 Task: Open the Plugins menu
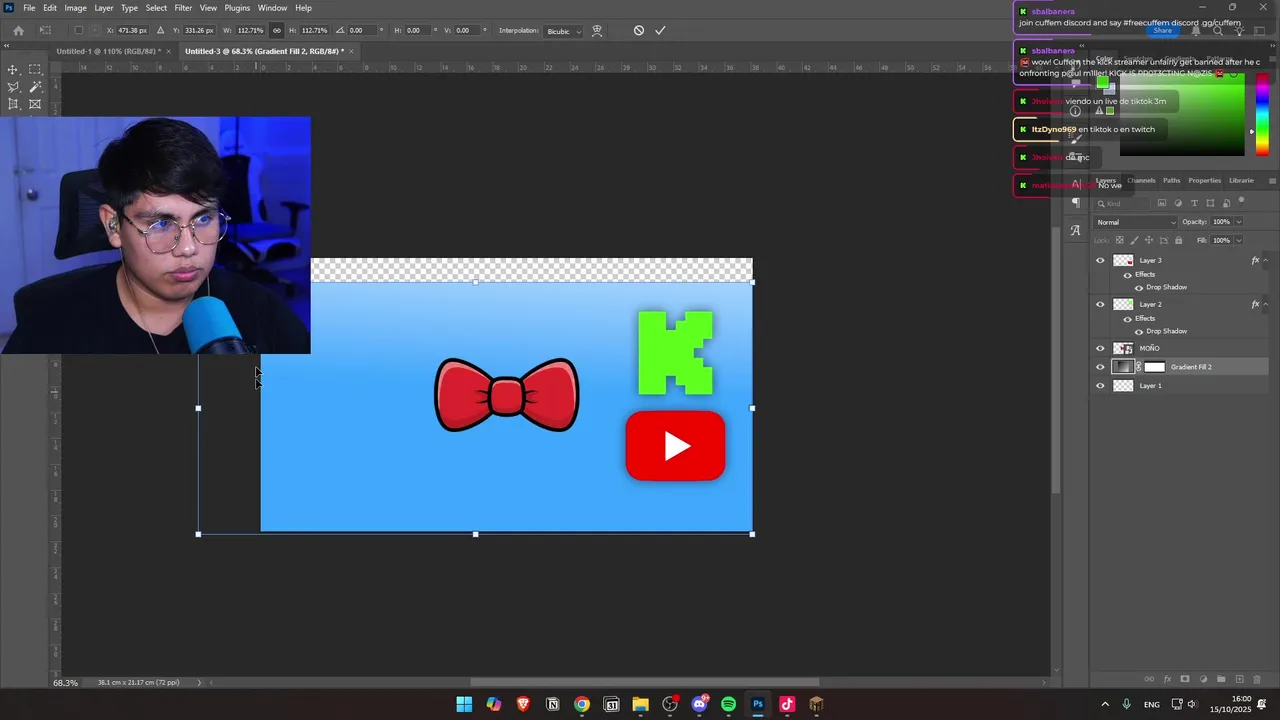pos(237,8)
